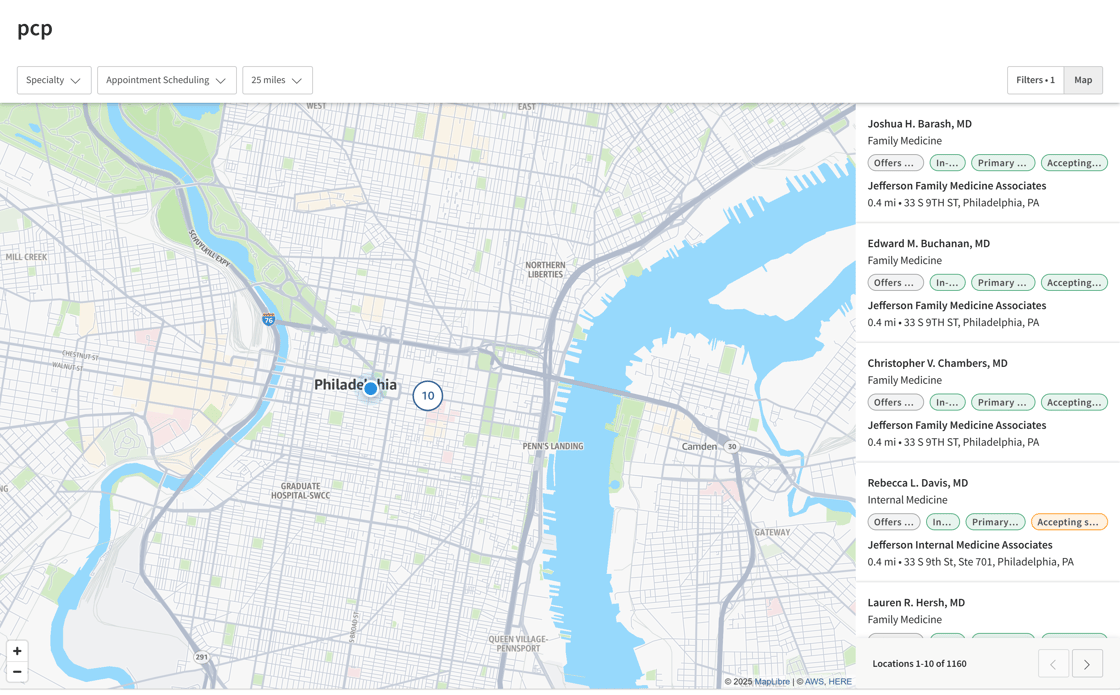Go to previous page of locations

pyautogui.click(x=1053, y=664)
